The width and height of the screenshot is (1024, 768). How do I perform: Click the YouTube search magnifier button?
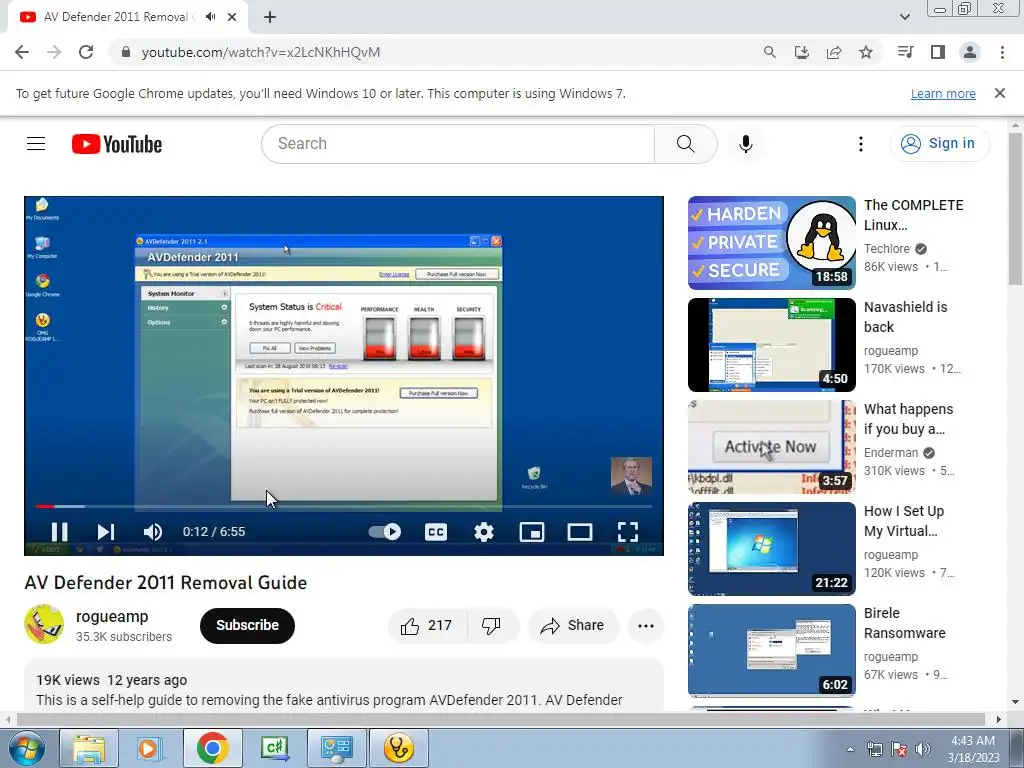(x=686, y=144)
